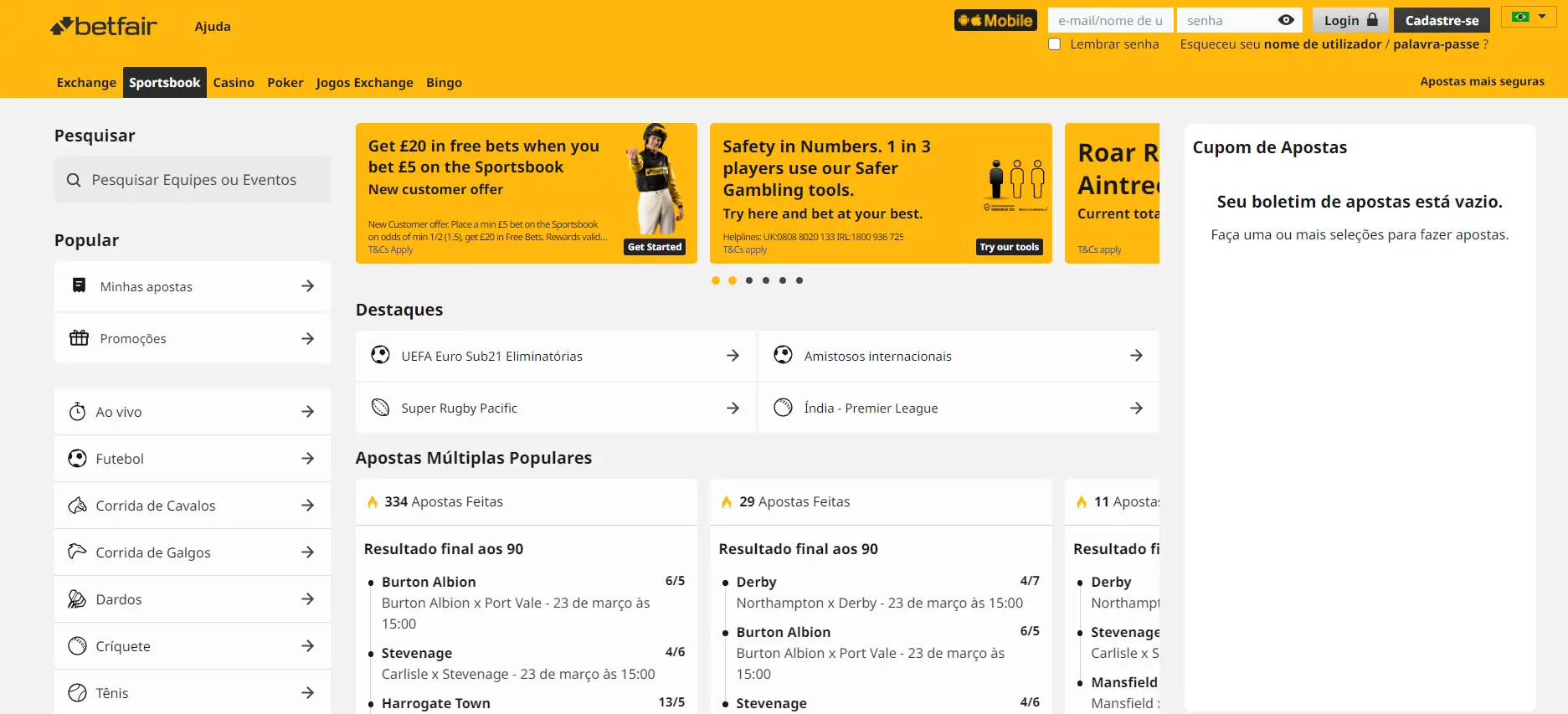Open Apostas mais seguras link
Viewport: 1568px width, 714px height.
1482,81
